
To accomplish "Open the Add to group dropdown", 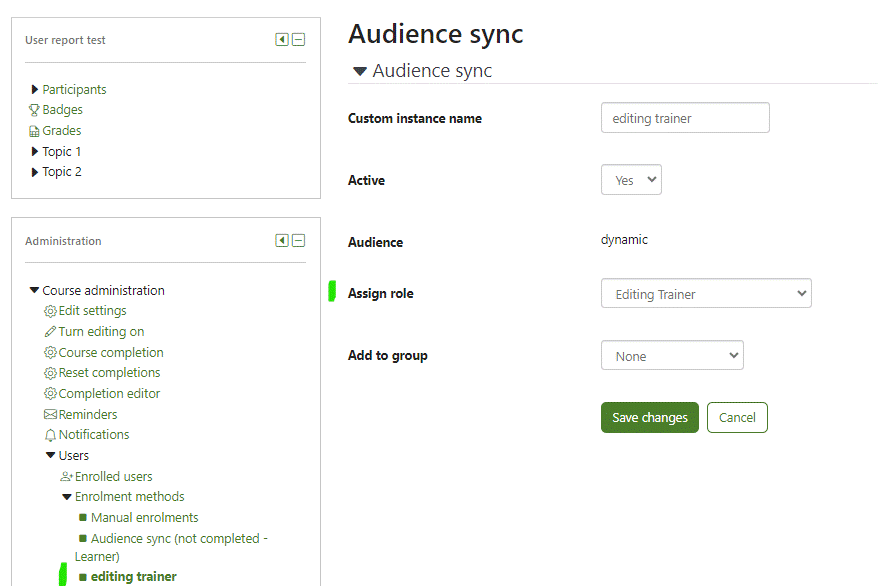I will click(672, 355).
